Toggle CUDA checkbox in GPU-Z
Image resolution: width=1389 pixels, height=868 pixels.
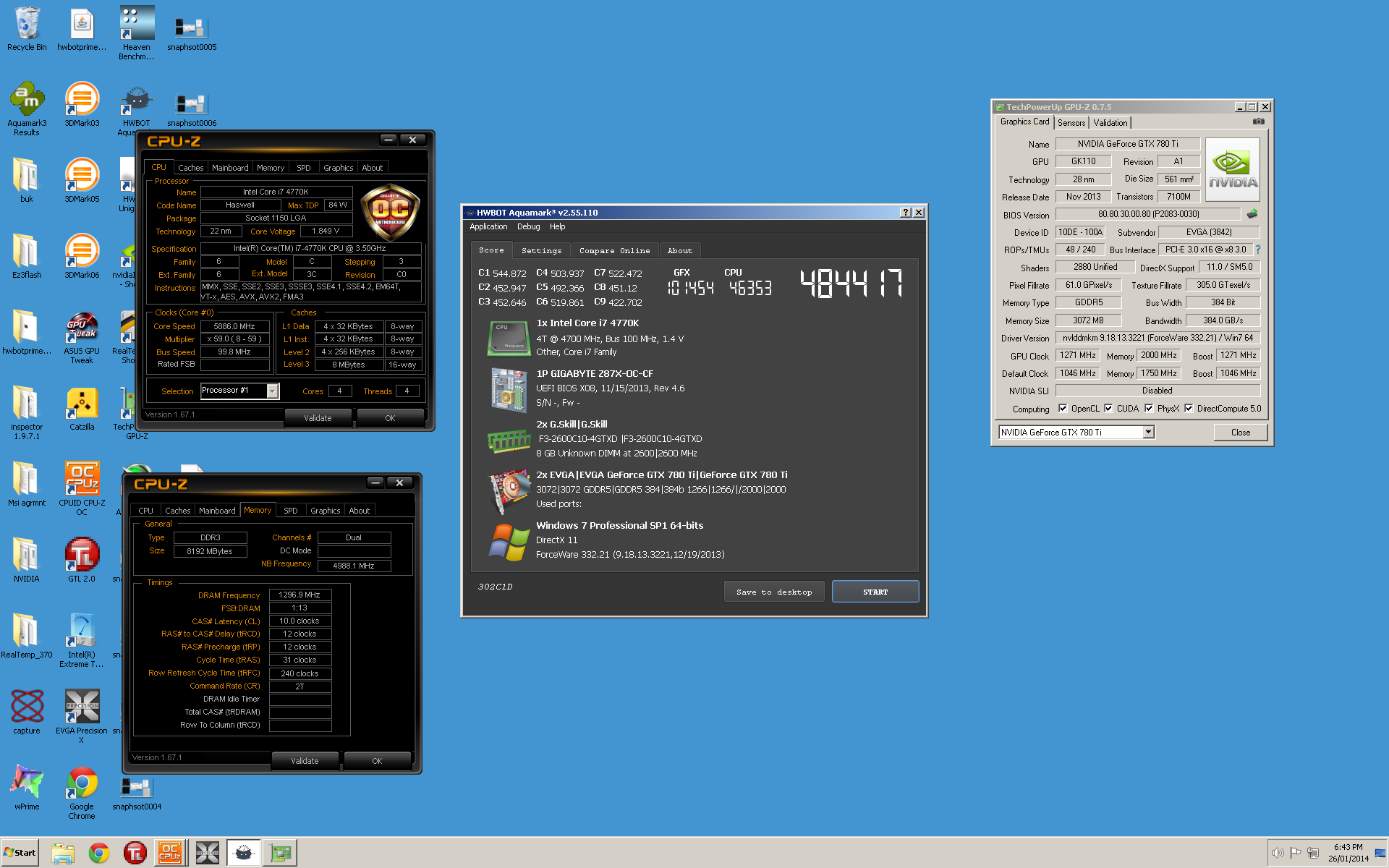tap(1108, 408)
